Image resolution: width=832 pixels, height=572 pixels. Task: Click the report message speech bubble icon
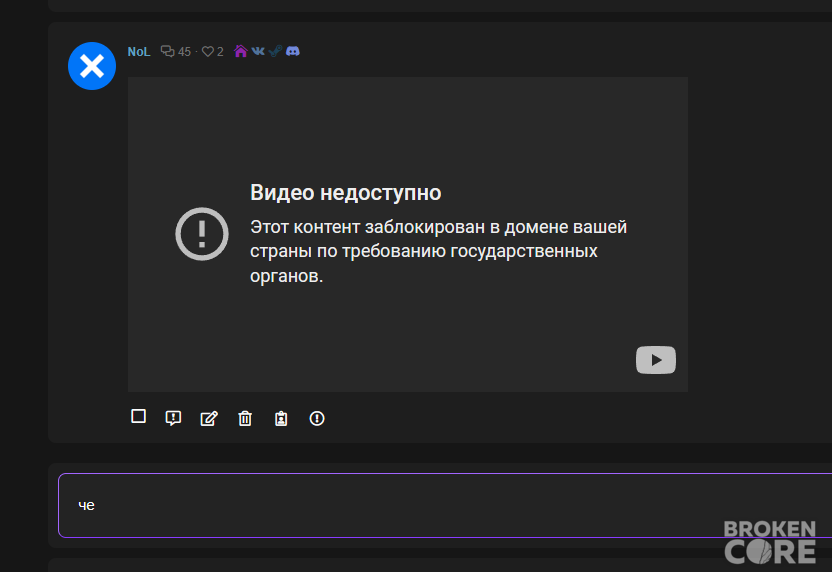pos(173,418)
